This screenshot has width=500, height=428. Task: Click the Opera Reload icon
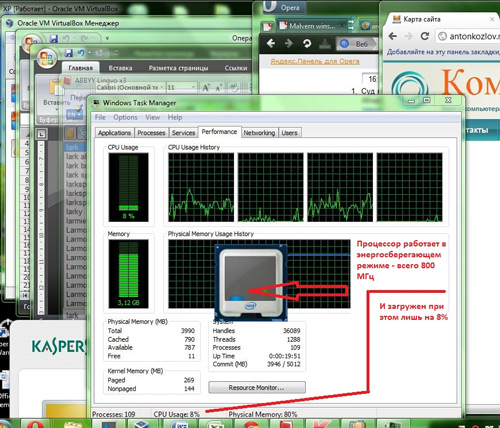point(307,43)
